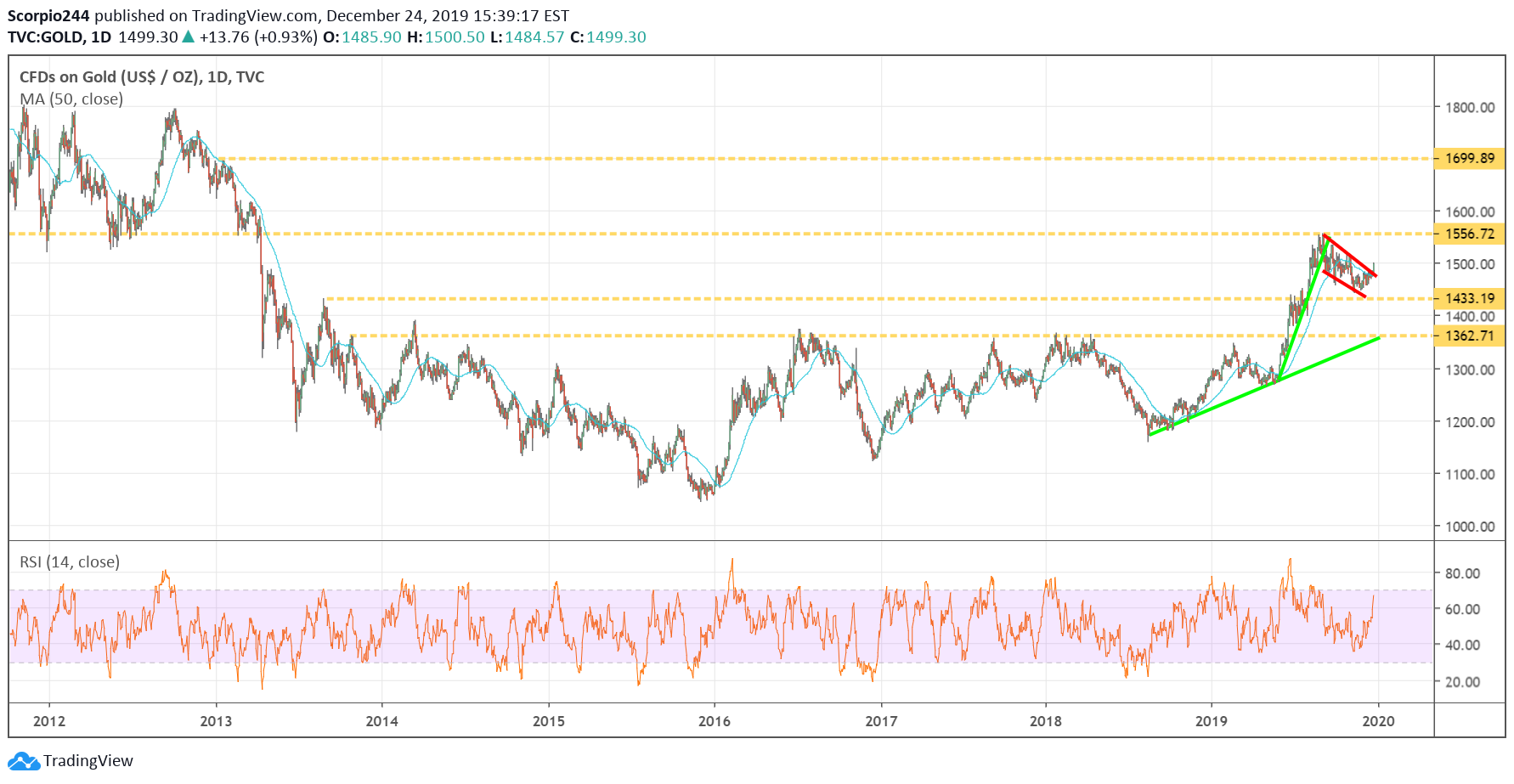Click the 1100.00 price axis tick
1514x784 pixels.
[x=1470, y=474]
